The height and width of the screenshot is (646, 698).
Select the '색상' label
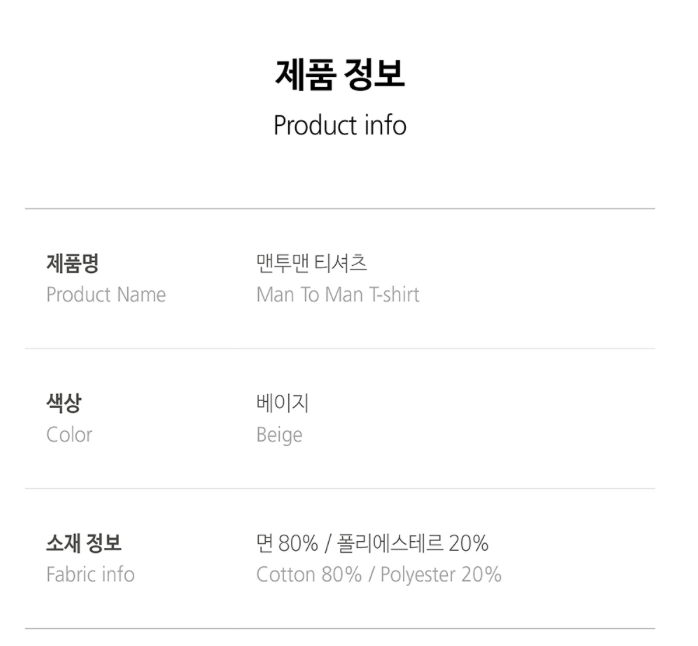point(64,404)
